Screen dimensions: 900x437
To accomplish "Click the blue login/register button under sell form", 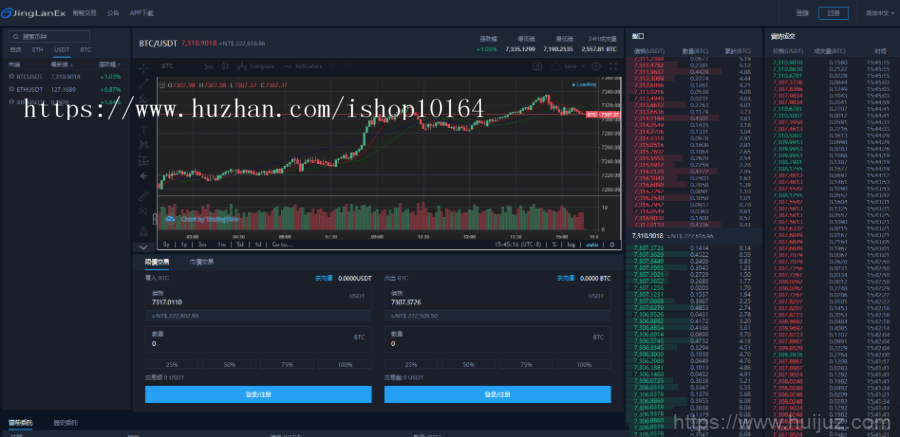I will (498, 394).
